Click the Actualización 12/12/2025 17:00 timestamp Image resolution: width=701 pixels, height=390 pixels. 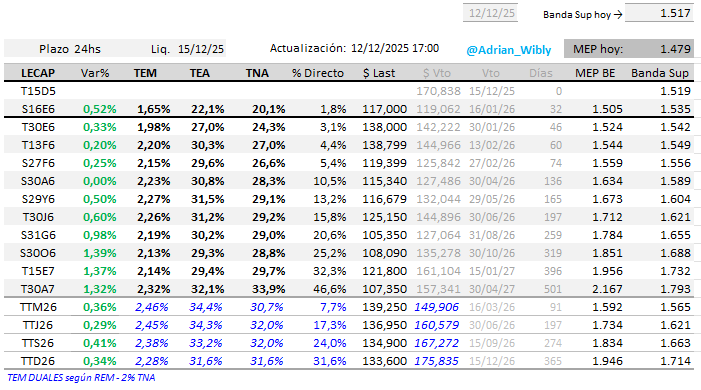354,48
